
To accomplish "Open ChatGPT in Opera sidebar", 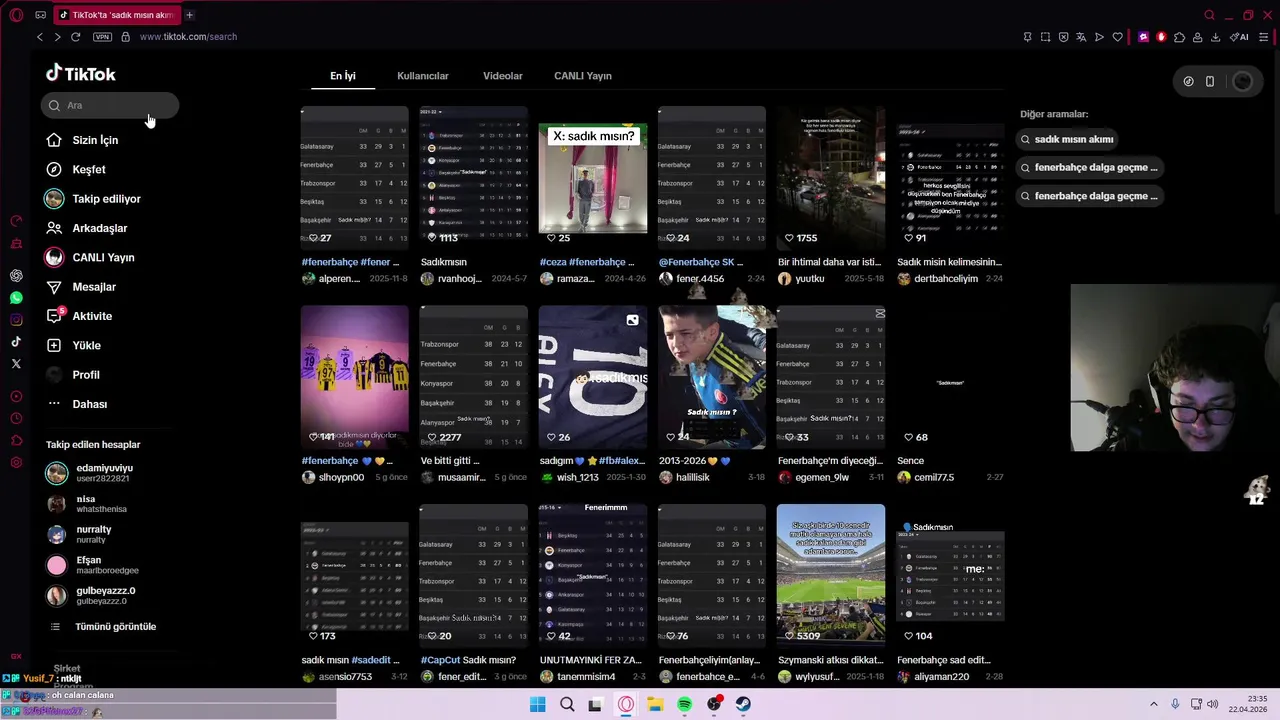I will 16,275.
